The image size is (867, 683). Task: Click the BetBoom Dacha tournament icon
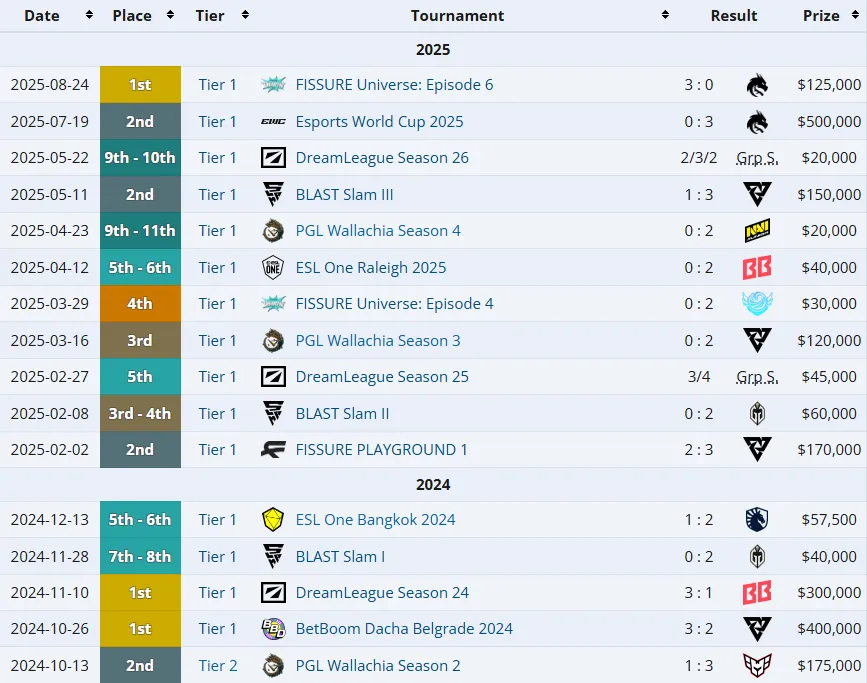click(273, 629)
